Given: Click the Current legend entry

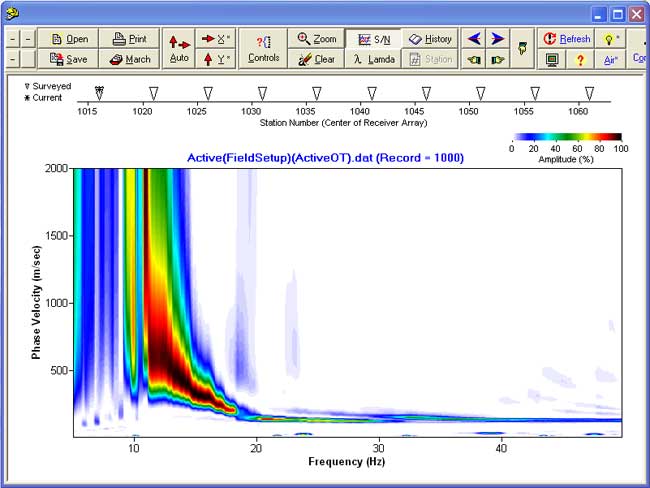Looking at the screenshot, I should pyautogui.click(x=43, y=98).
